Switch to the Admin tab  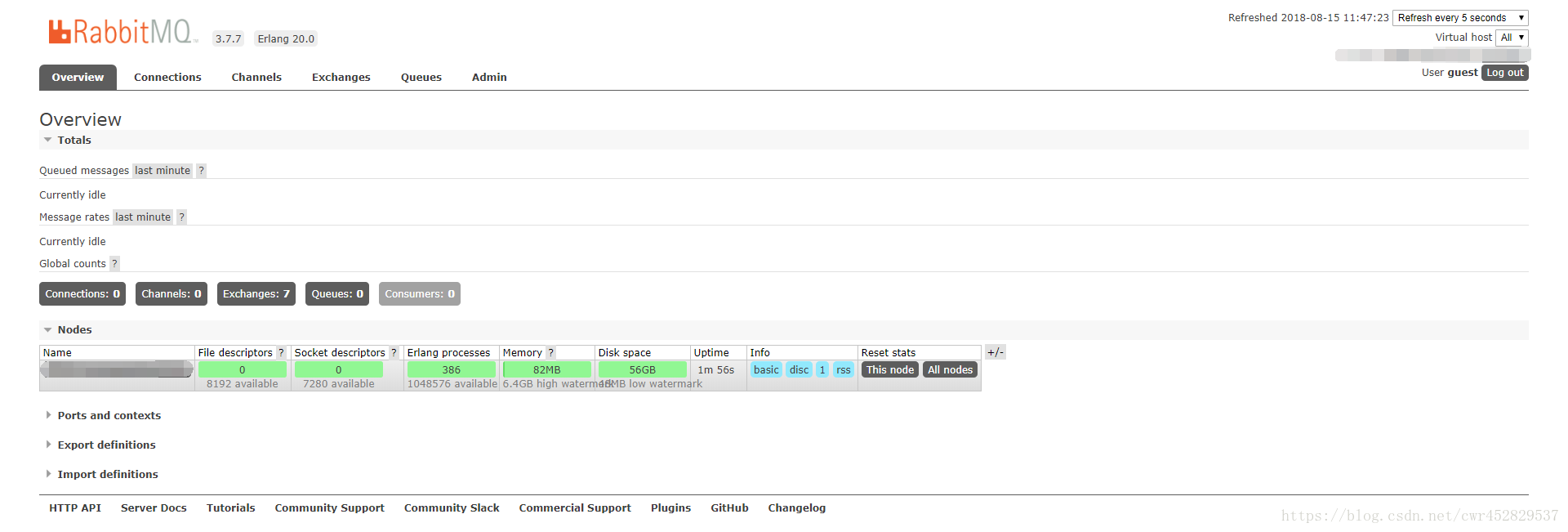(x=489, y=78)
